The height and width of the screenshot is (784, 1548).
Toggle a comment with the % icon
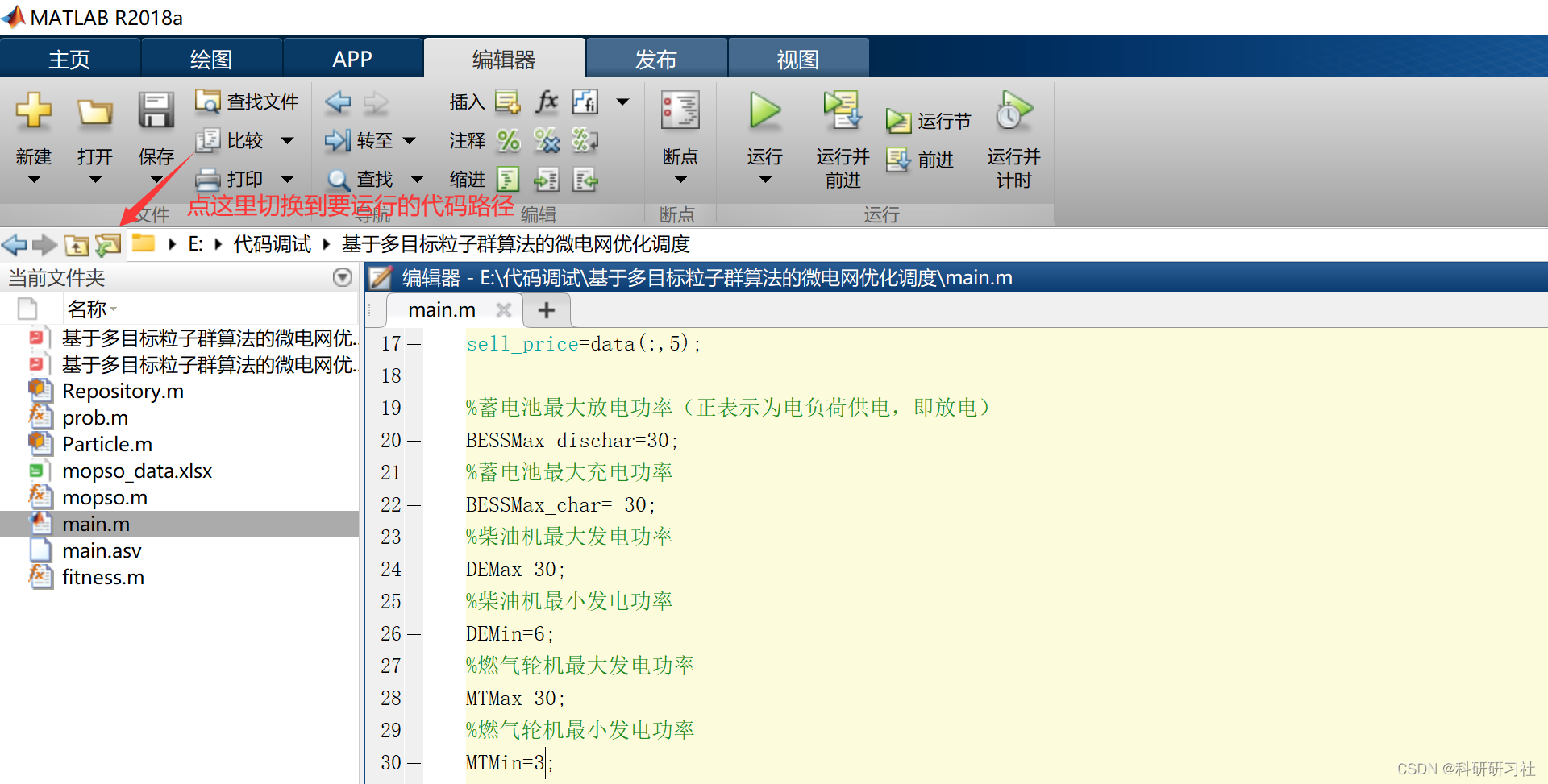508,140
